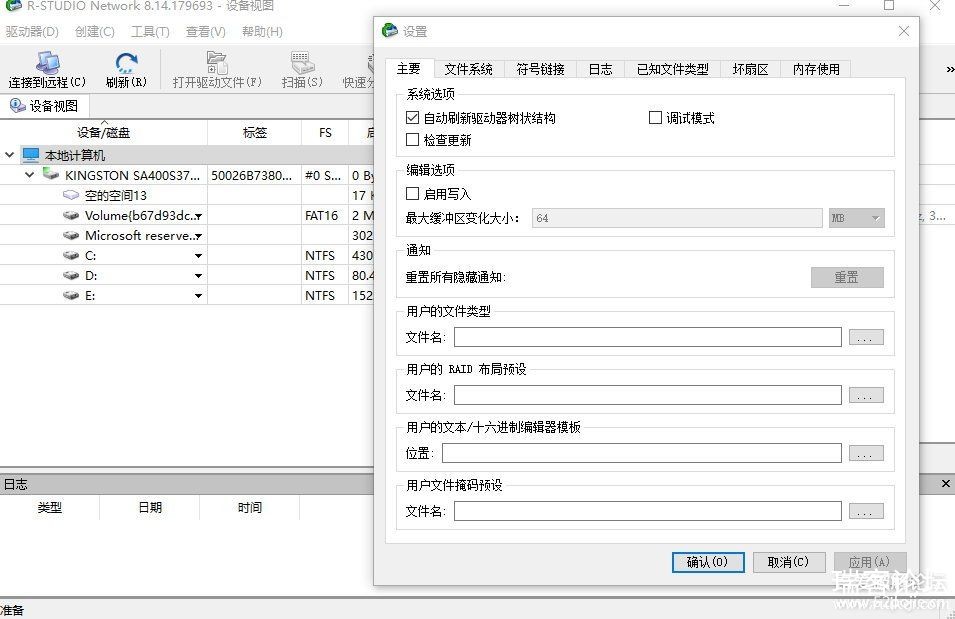Screen dimensions: 955x619
Task: Open the 工具(T) menu
Action: 150,32
